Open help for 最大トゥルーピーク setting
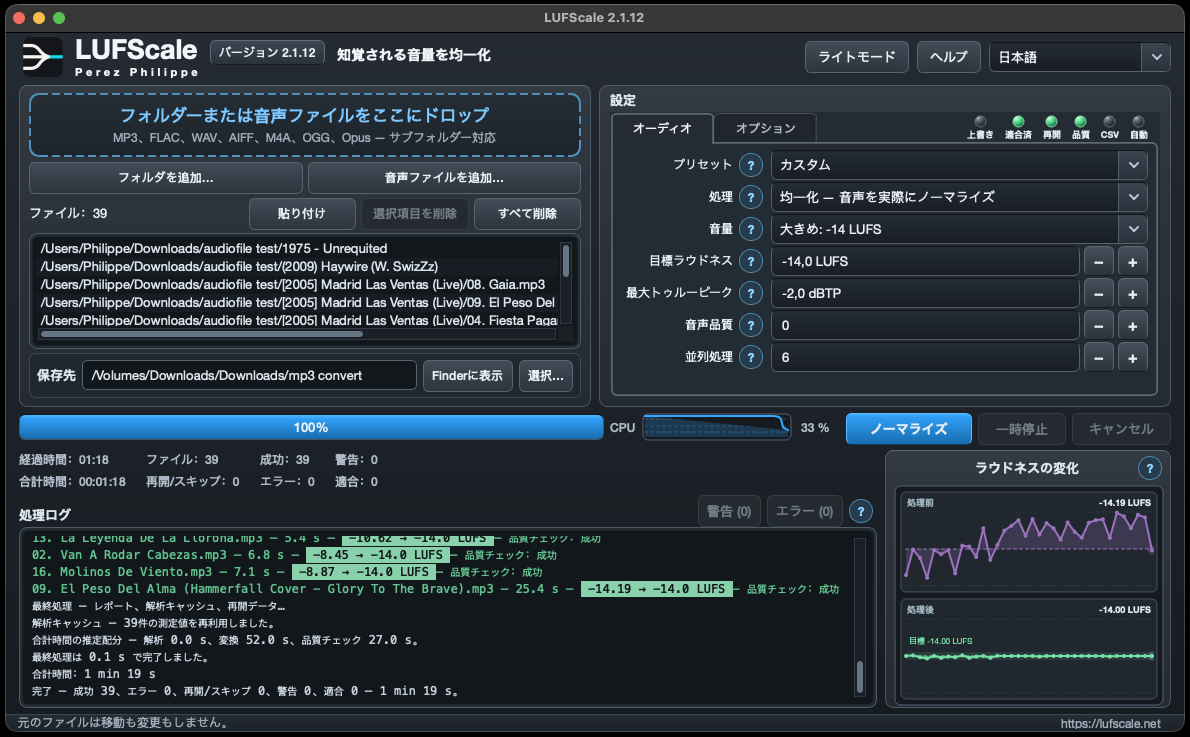 (x=751, y=293)
